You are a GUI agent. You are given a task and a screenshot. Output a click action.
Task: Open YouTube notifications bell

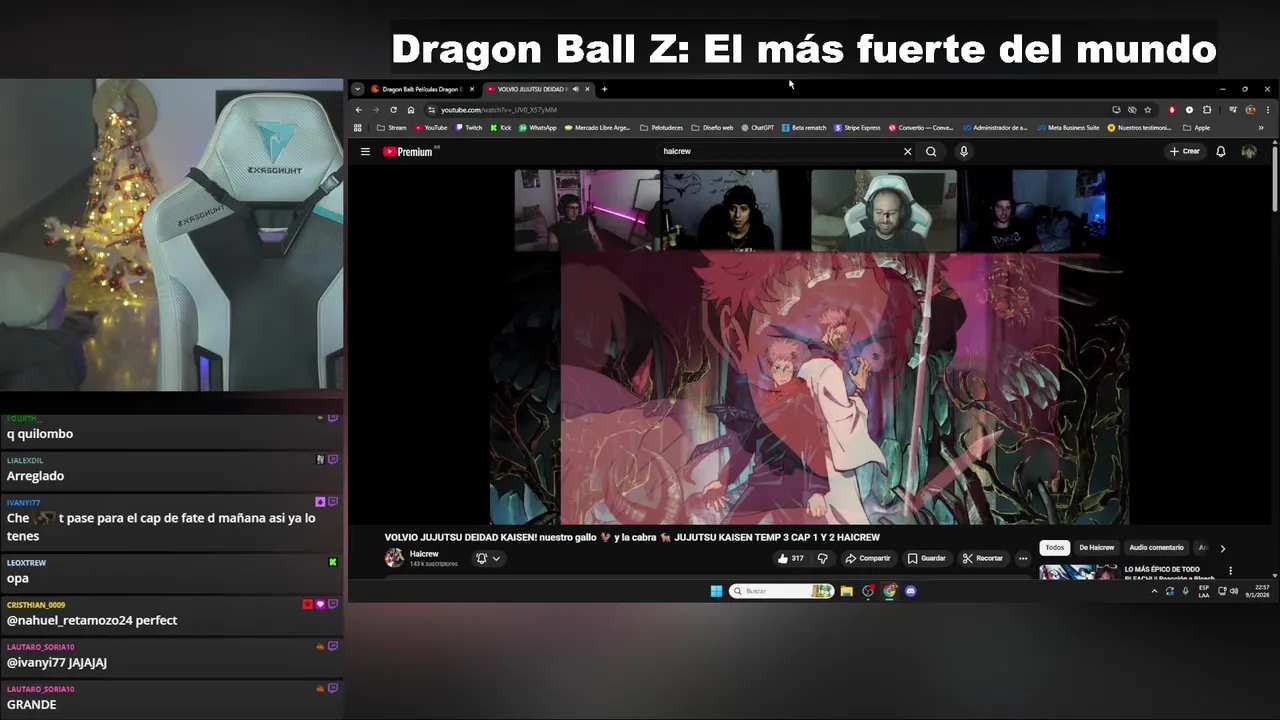click(1221, 152)
